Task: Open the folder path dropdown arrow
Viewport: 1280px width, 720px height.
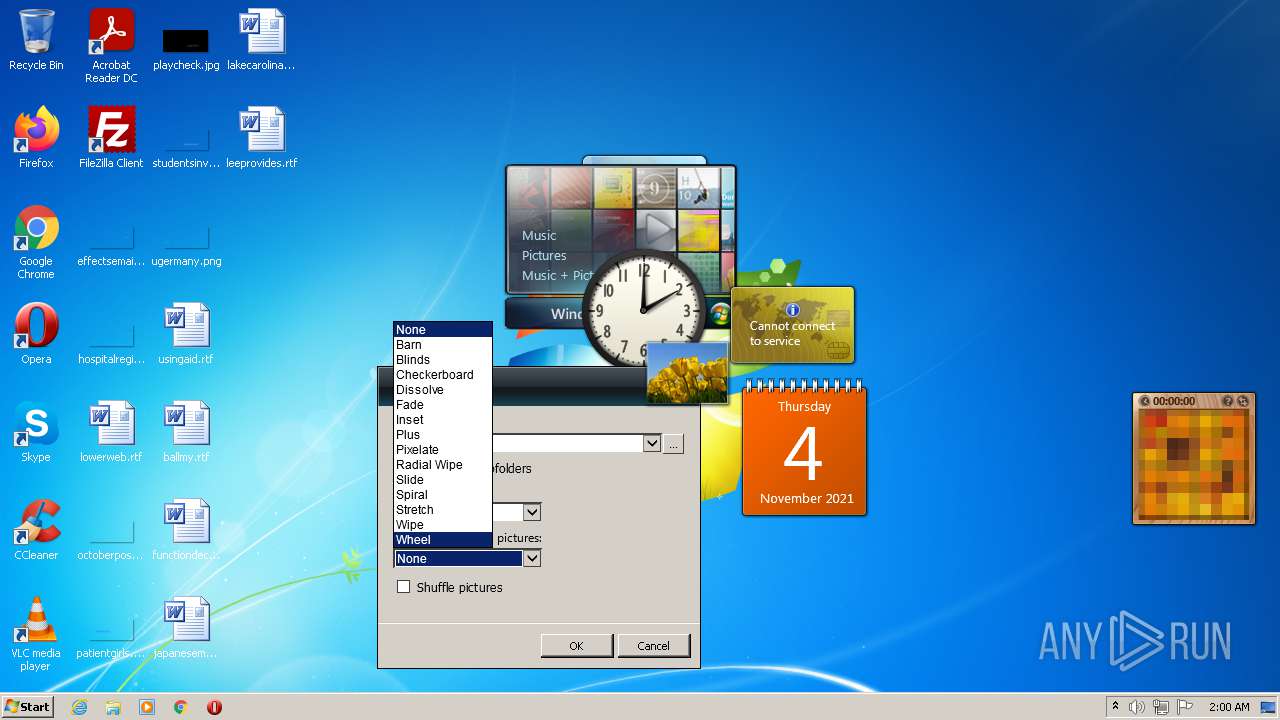Action: coord(652,443)
